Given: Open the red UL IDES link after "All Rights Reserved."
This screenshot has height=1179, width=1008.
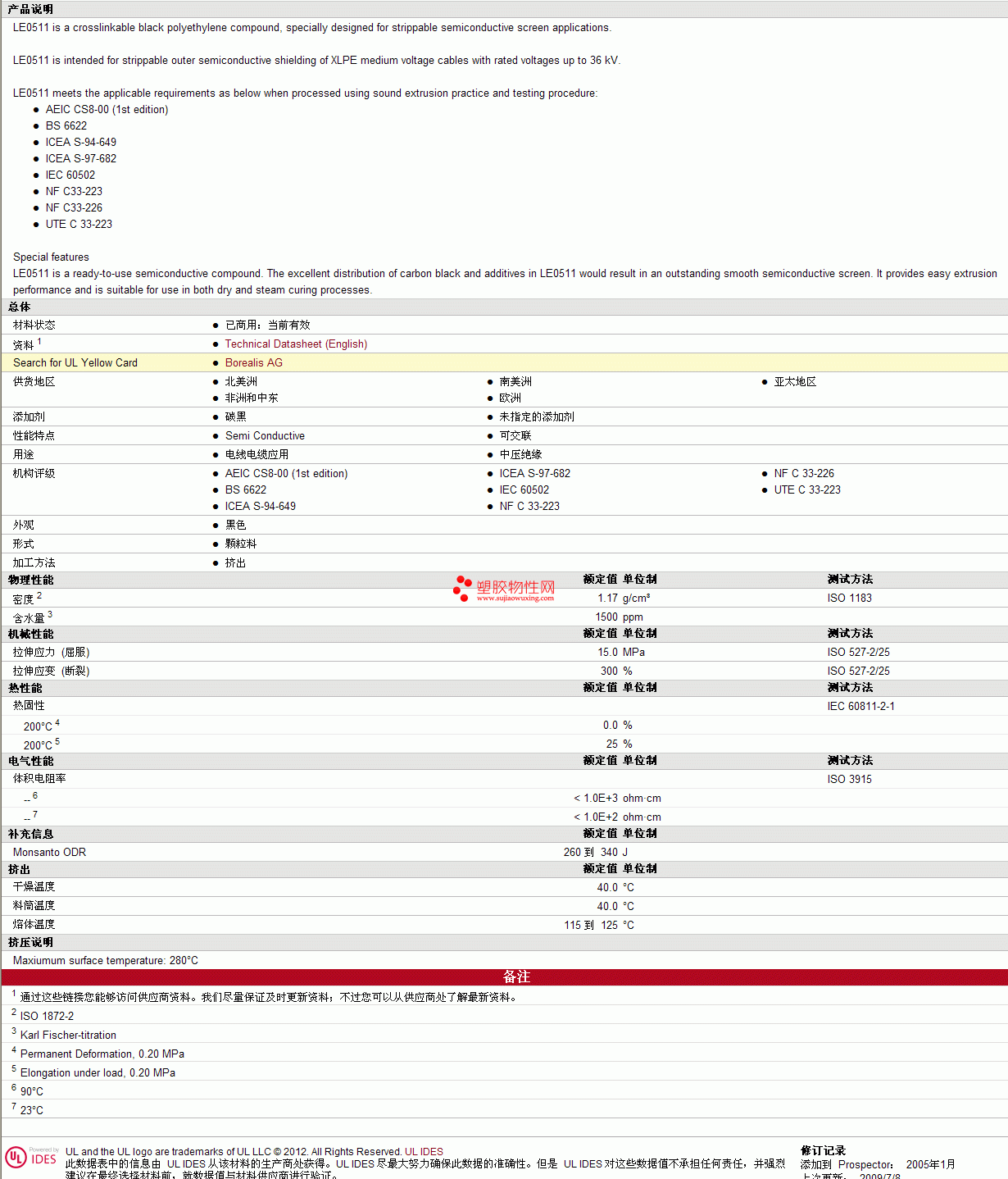Looking at the screenshot, I should coord(424,1152).
